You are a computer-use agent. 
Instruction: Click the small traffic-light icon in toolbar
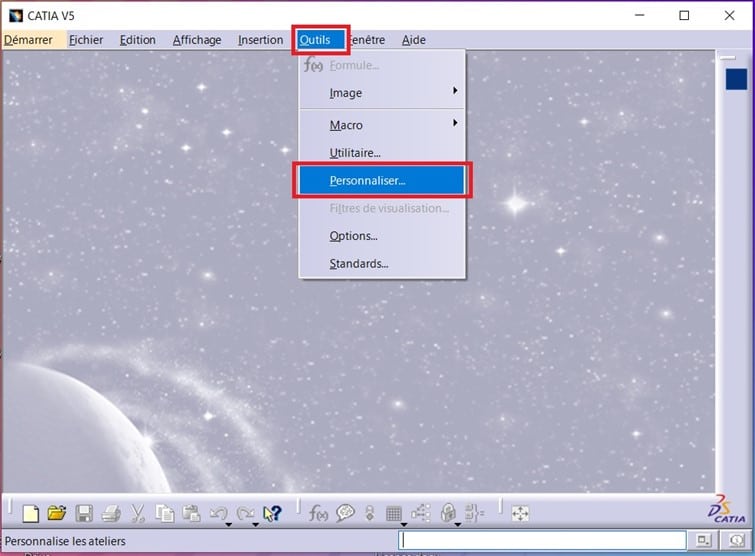click(x=370, y=513)
